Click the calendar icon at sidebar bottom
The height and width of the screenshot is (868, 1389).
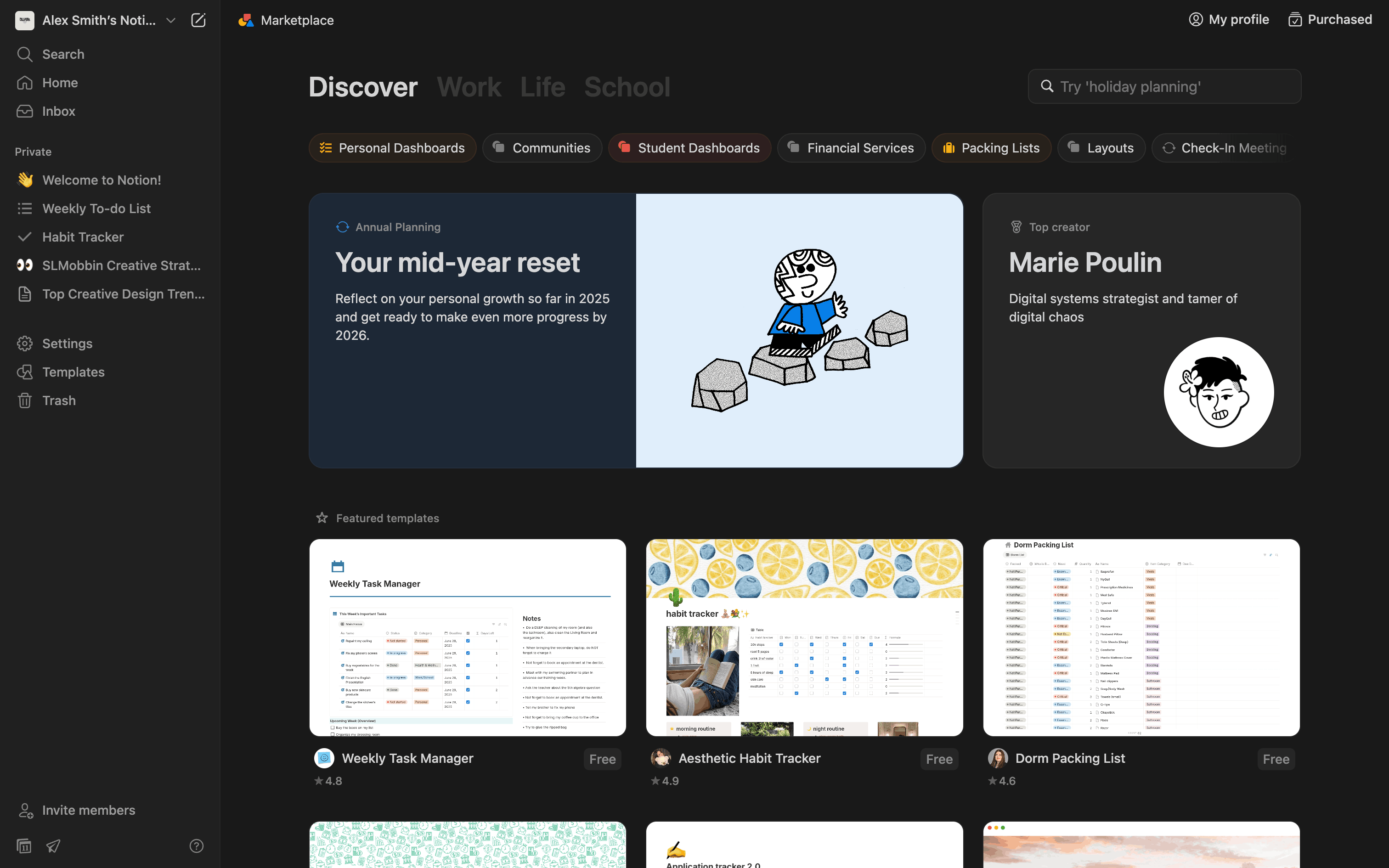click(x=24, y=845)
